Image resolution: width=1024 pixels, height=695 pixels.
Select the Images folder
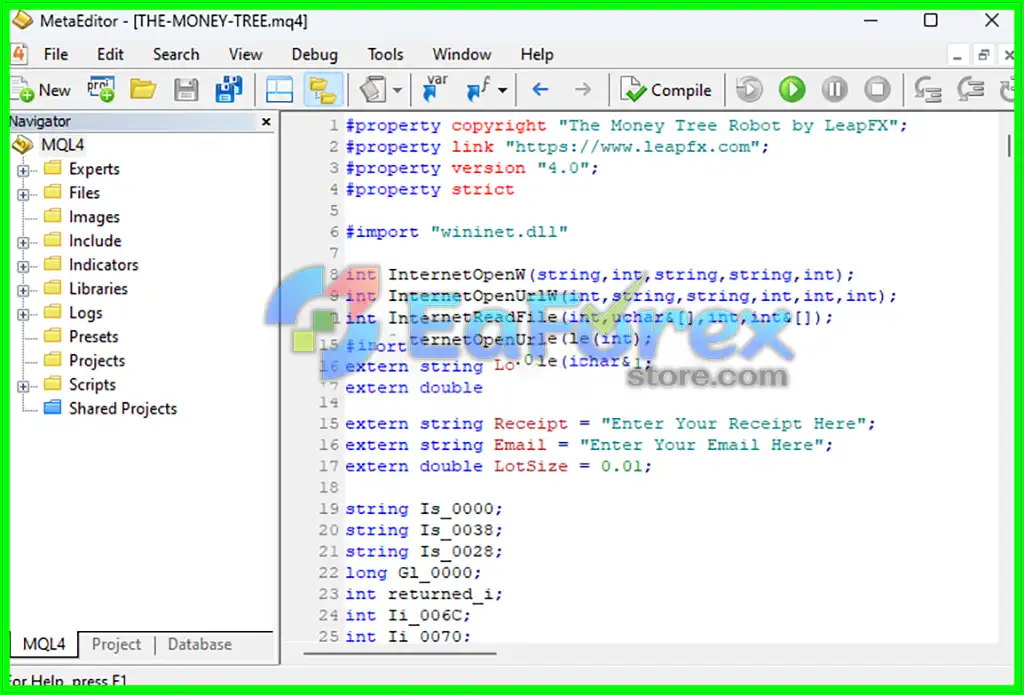point(94,217)
